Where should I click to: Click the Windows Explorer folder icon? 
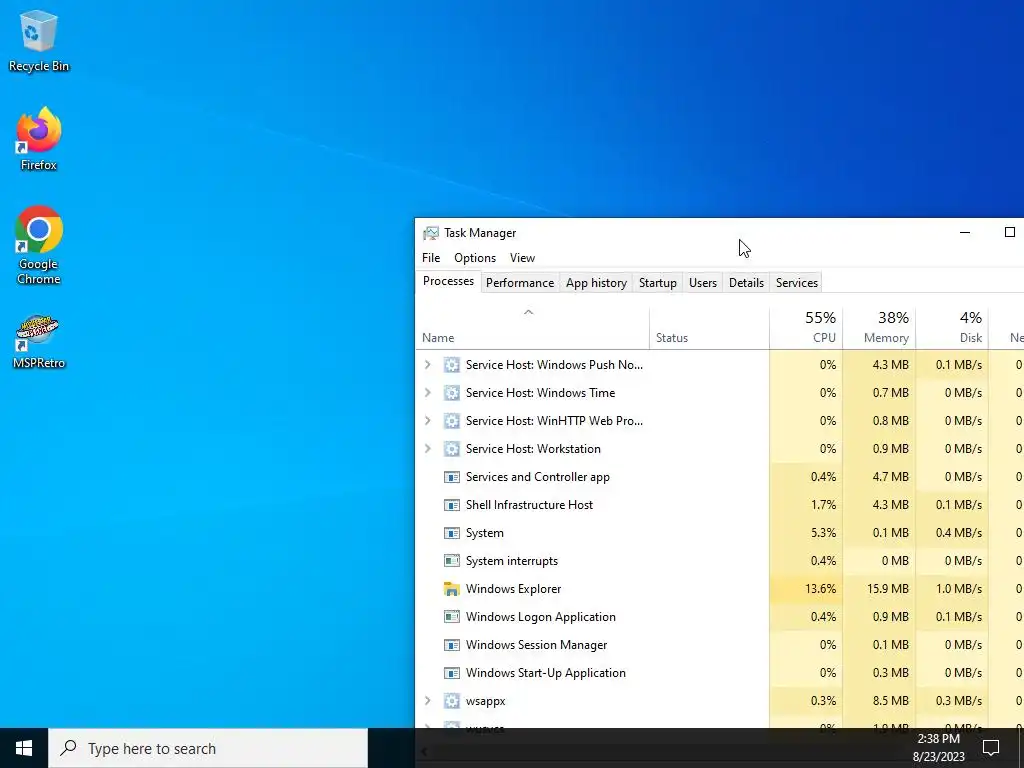coord(451,589)
